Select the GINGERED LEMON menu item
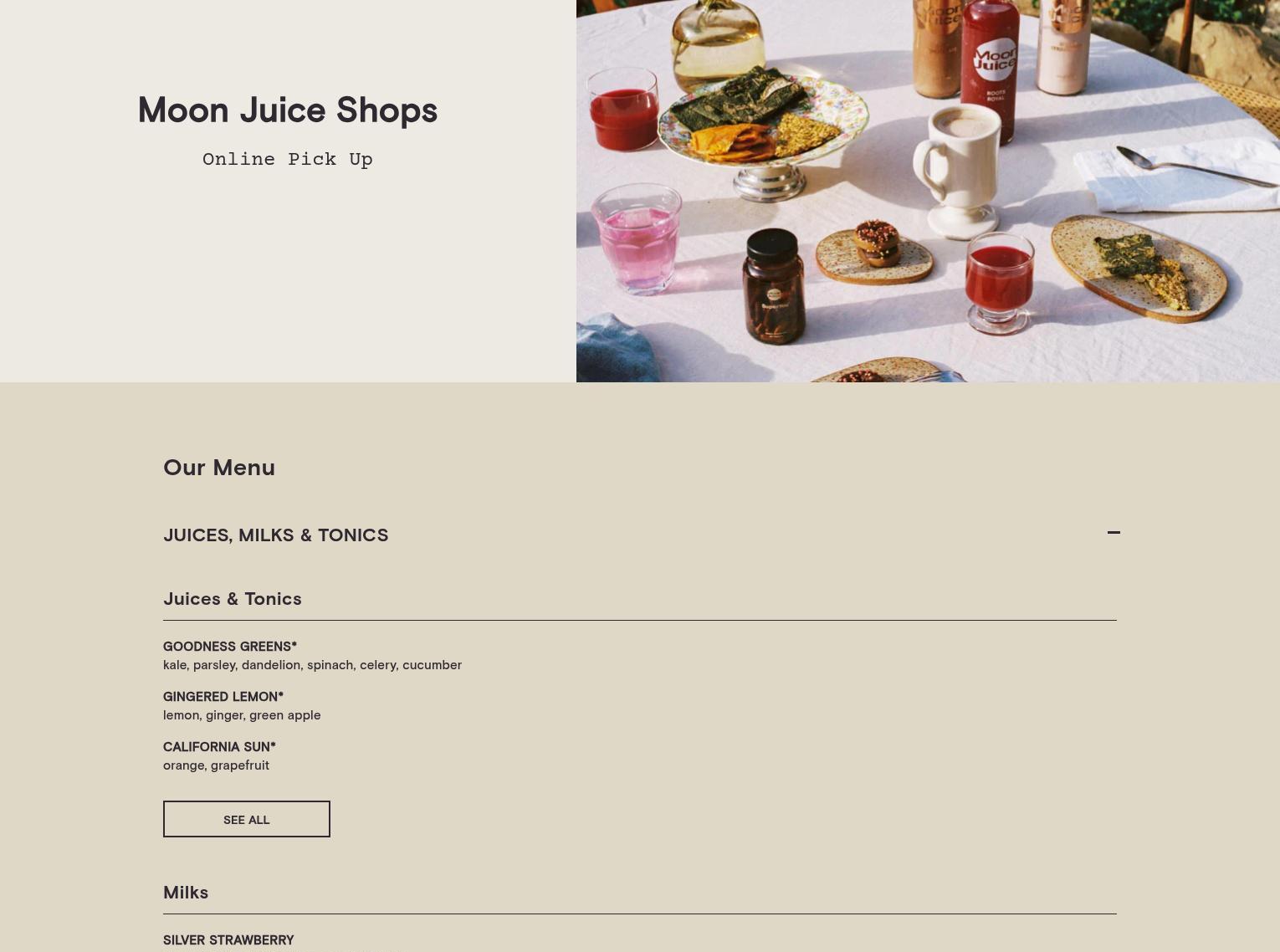Viewport: 1280px width, 952px height. [x=223, y=696]
